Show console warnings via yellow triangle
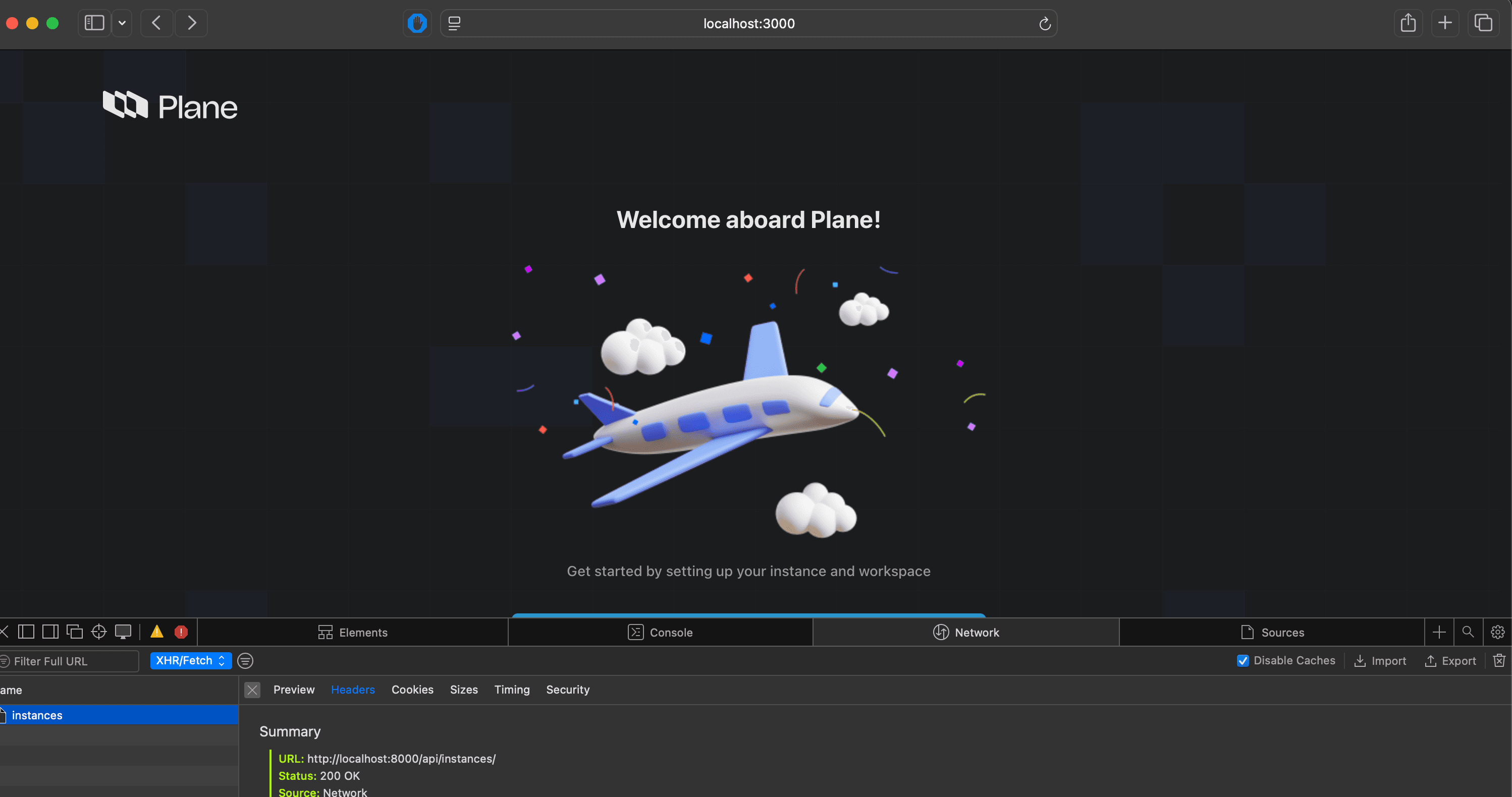The width and height of the screenshot is (1512, 797). [x=157, y=632]
